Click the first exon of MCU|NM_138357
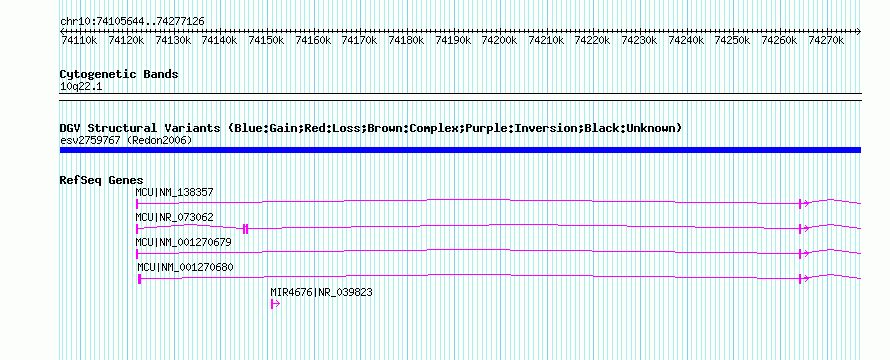The height and width of the screenshot is (360, 890). tap(137, 204)
